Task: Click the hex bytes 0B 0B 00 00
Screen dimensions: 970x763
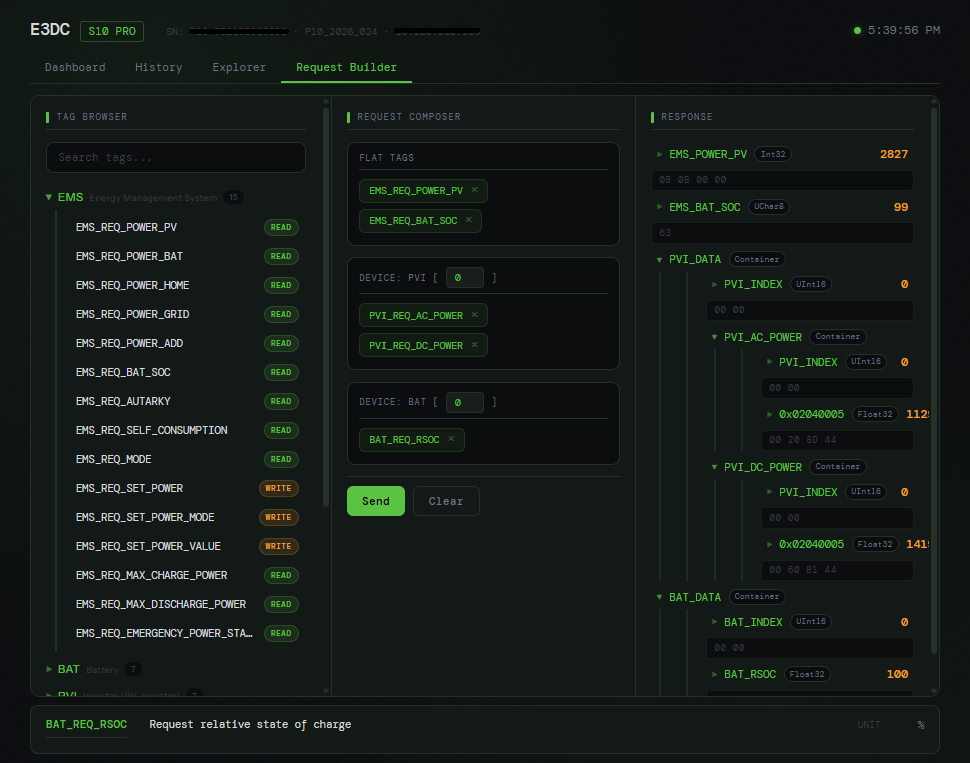Action: pyautogui.click(x=693, y=180)
